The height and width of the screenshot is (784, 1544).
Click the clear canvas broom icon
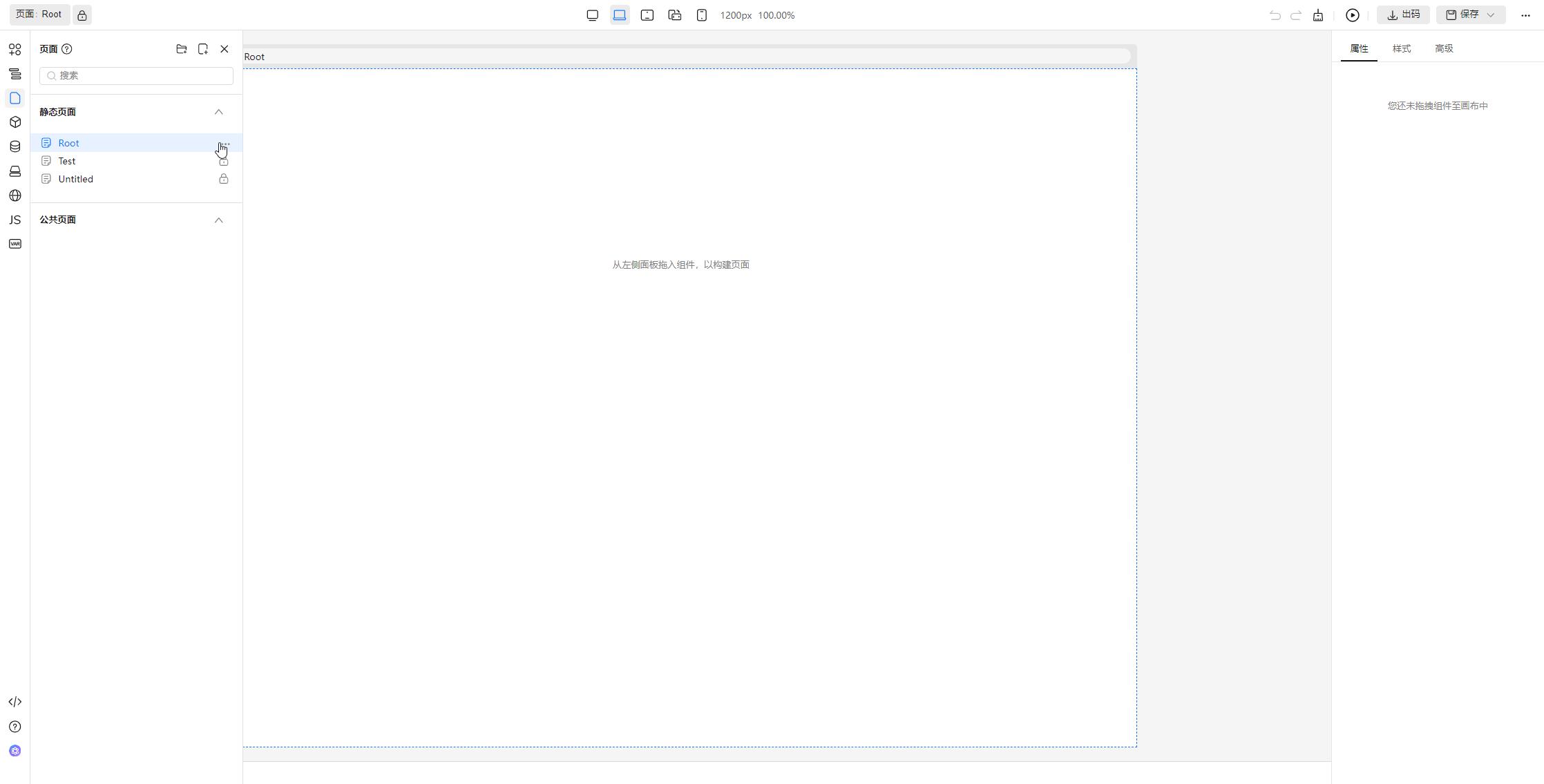click(x=1318, y=15)
